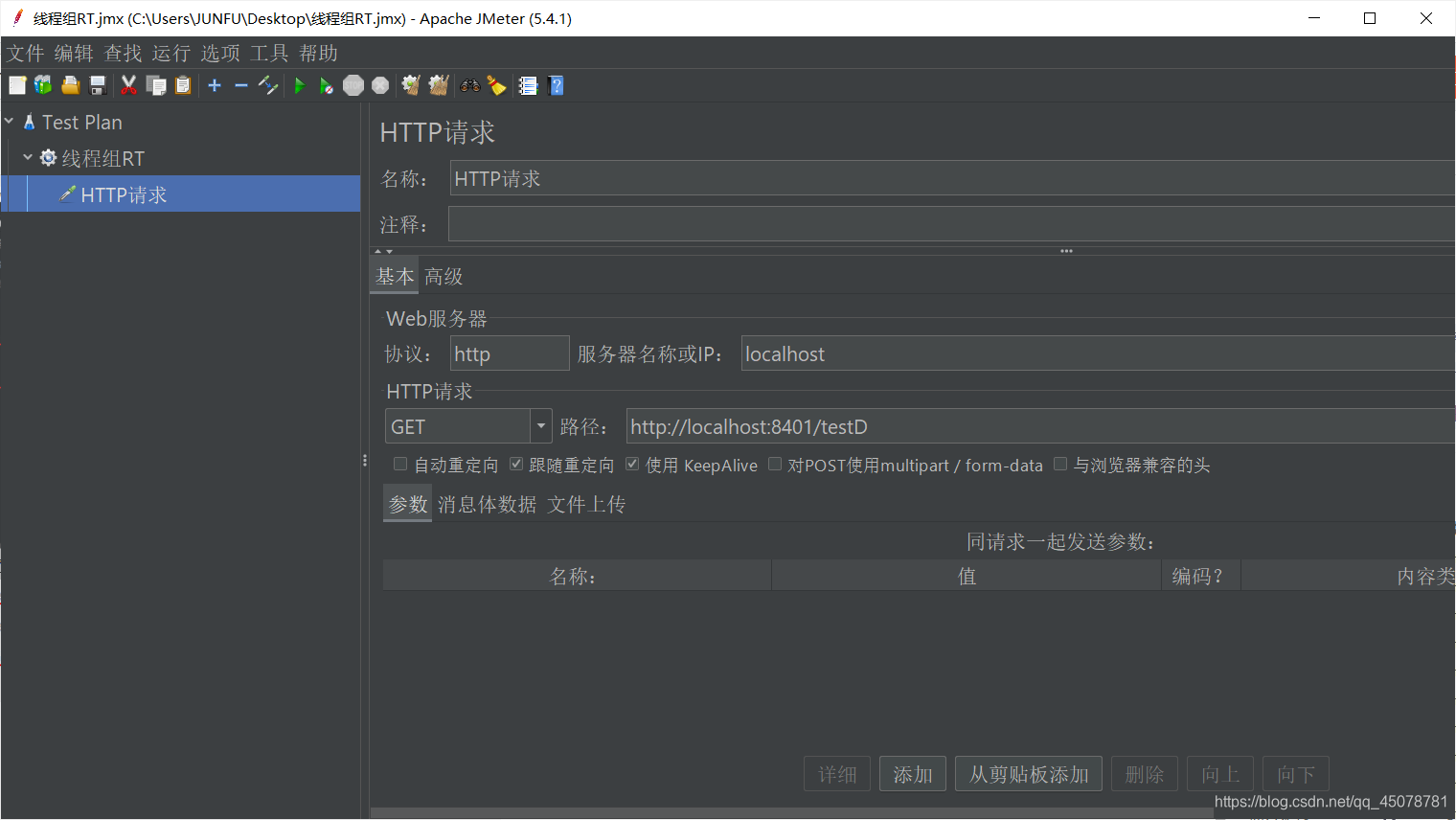This screenshot has height=820, width=1456.
Task: Select the 参数 tab
Action: [408, 504]
